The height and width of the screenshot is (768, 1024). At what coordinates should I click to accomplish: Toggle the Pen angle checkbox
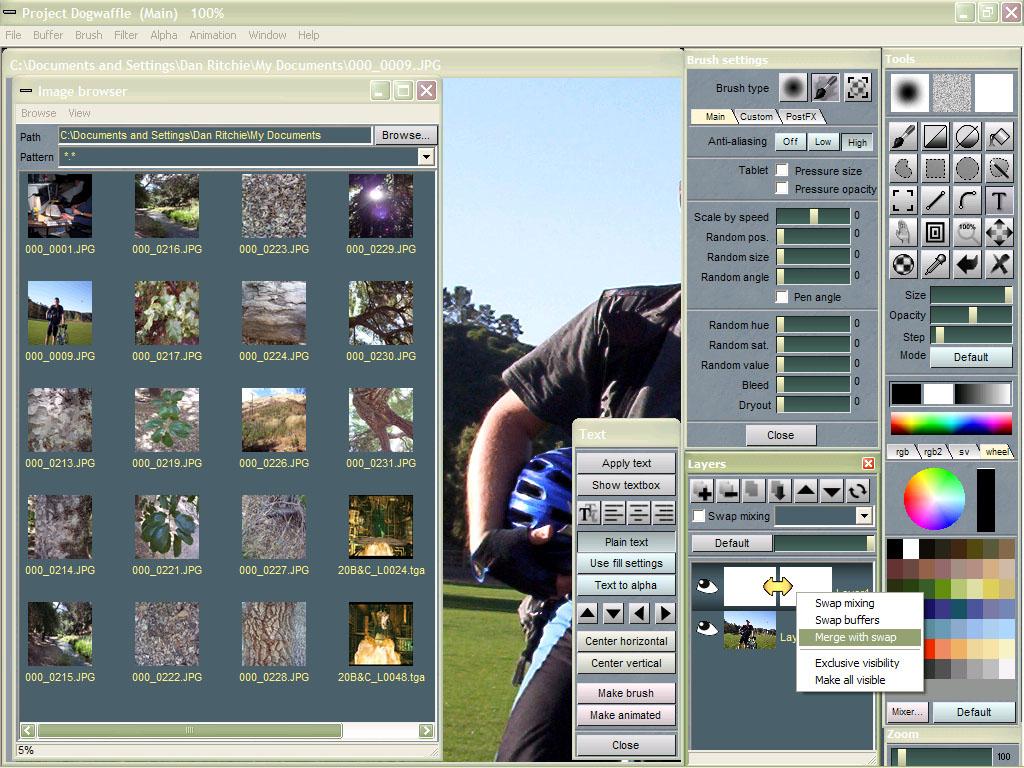[x=782, y=297]
